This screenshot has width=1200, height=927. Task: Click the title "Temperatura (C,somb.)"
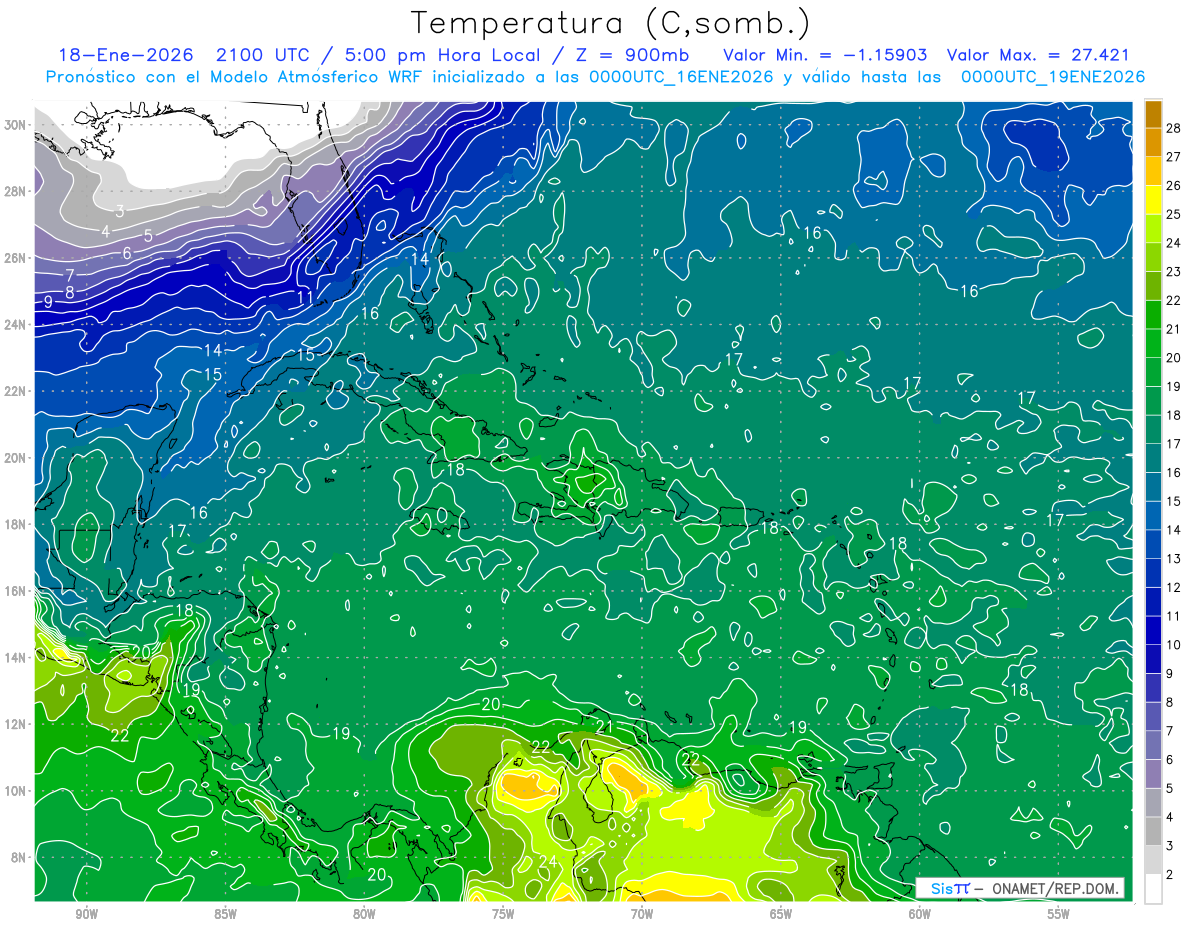pos(611,23)
